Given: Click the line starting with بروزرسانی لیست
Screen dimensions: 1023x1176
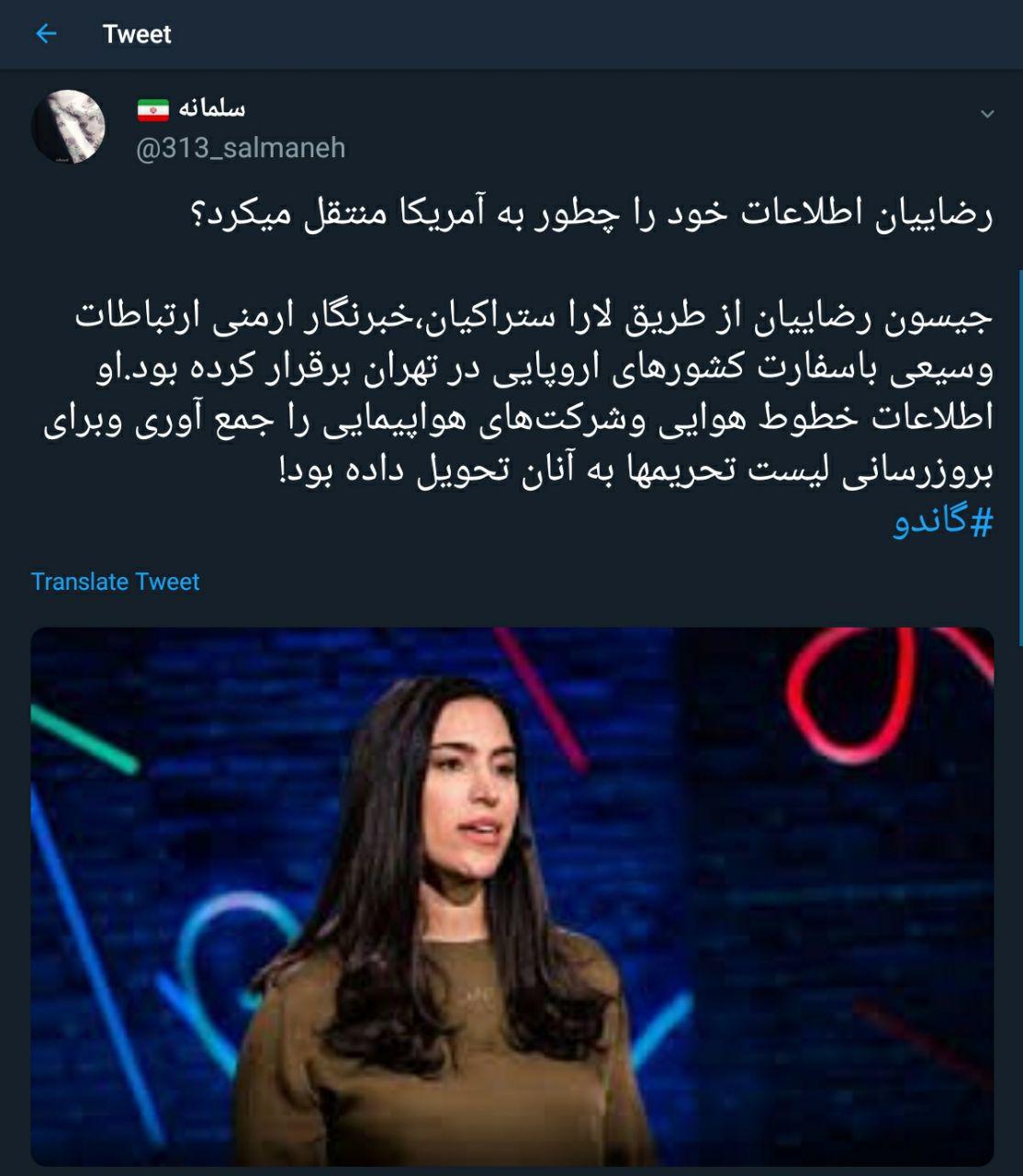Looking at the screenshot, I should [635, 472].
